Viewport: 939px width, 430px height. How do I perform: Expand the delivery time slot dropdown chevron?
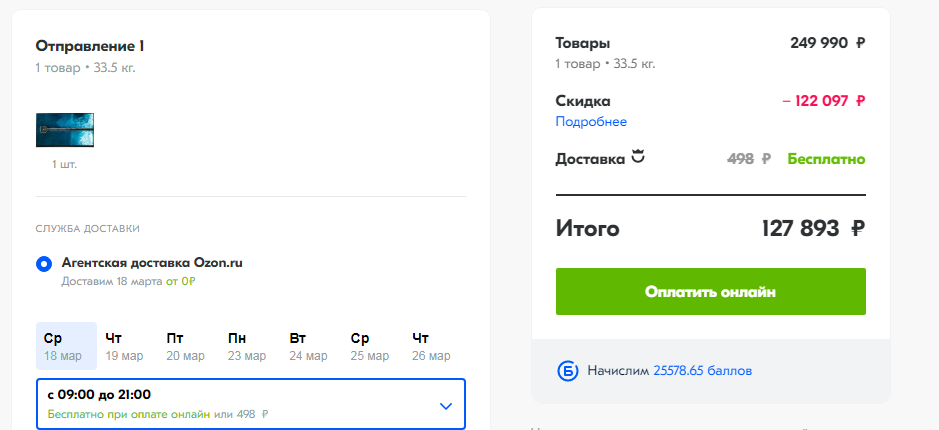[446, 405]
